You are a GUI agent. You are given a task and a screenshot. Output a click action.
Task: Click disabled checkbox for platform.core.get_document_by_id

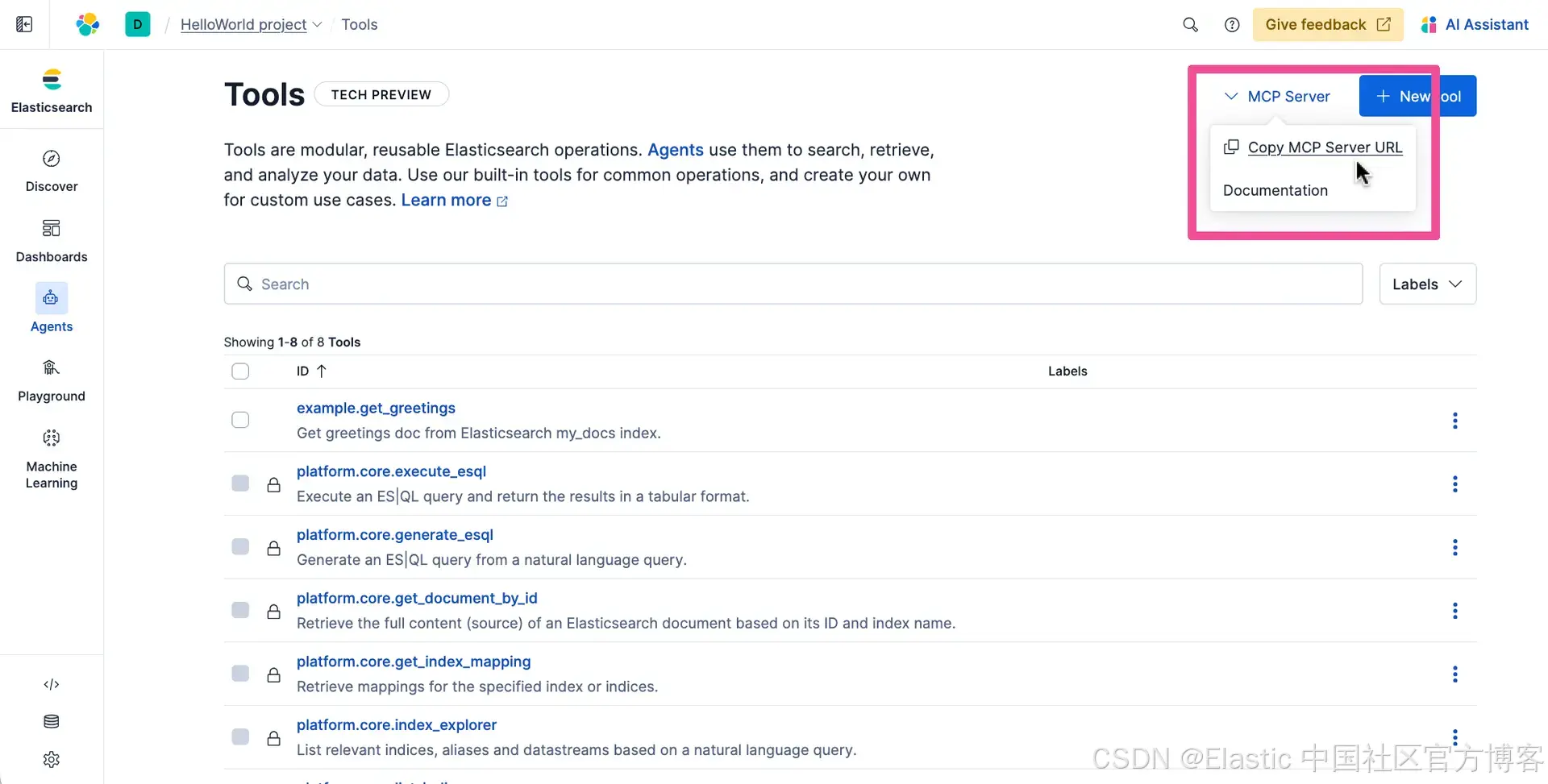(240, 609)
